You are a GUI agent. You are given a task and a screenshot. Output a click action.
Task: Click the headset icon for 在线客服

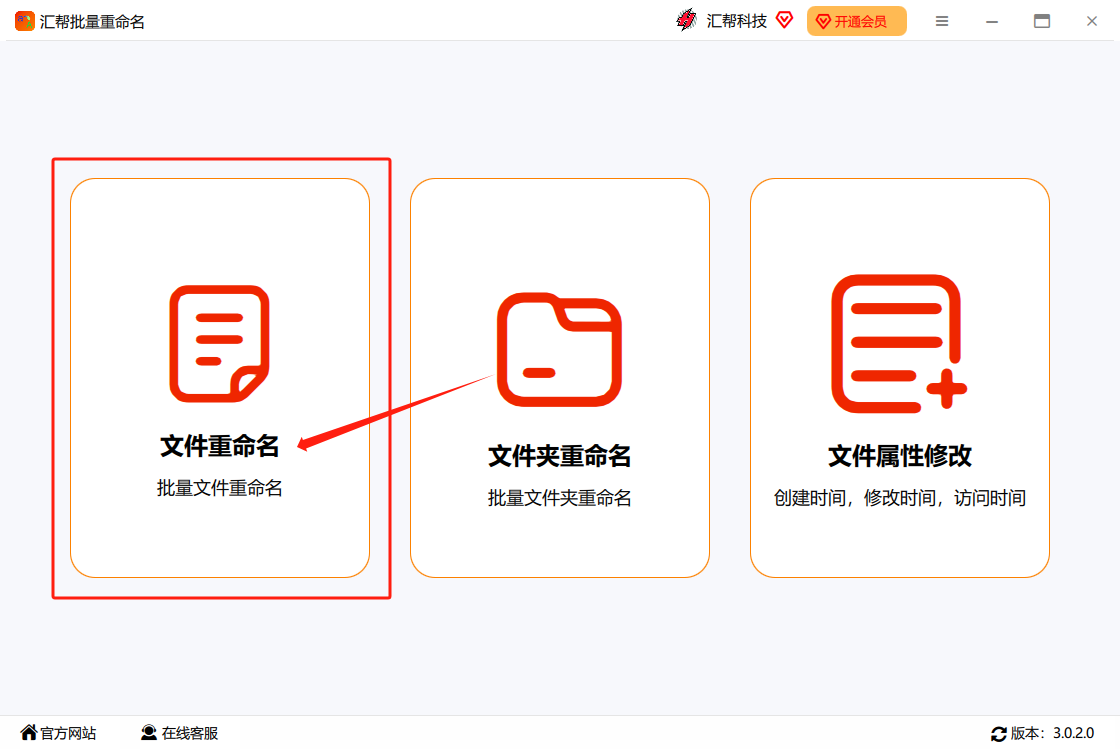[x=149, y=733]
